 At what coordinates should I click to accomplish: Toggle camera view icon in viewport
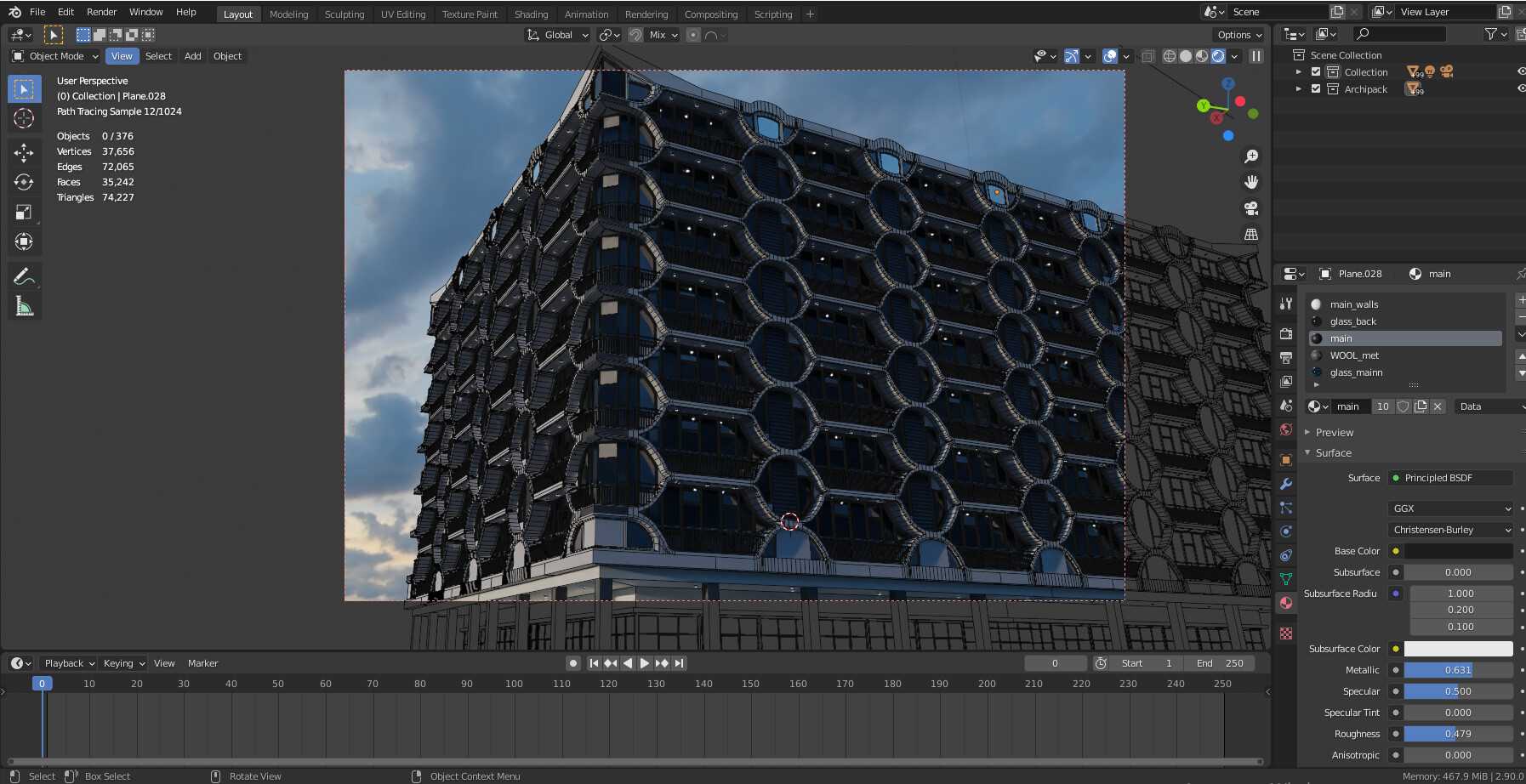click(1251, 208)
